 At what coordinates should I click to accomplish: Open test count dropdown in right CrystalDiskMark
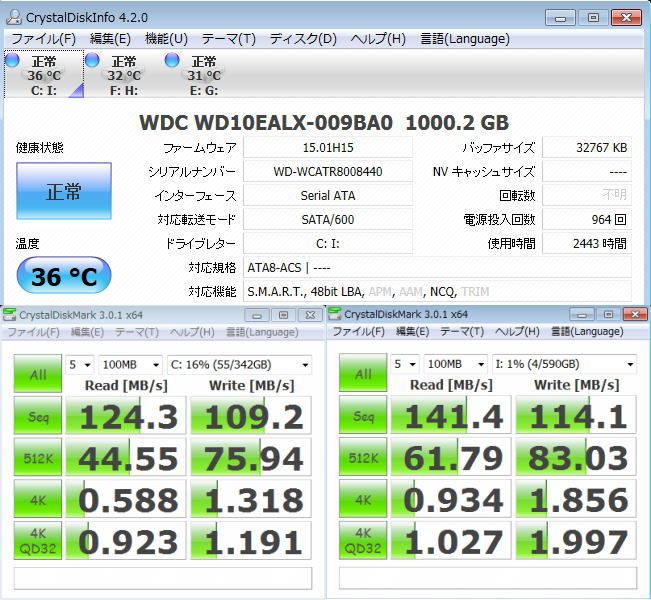pyautogui.click(x=405, y=364)
